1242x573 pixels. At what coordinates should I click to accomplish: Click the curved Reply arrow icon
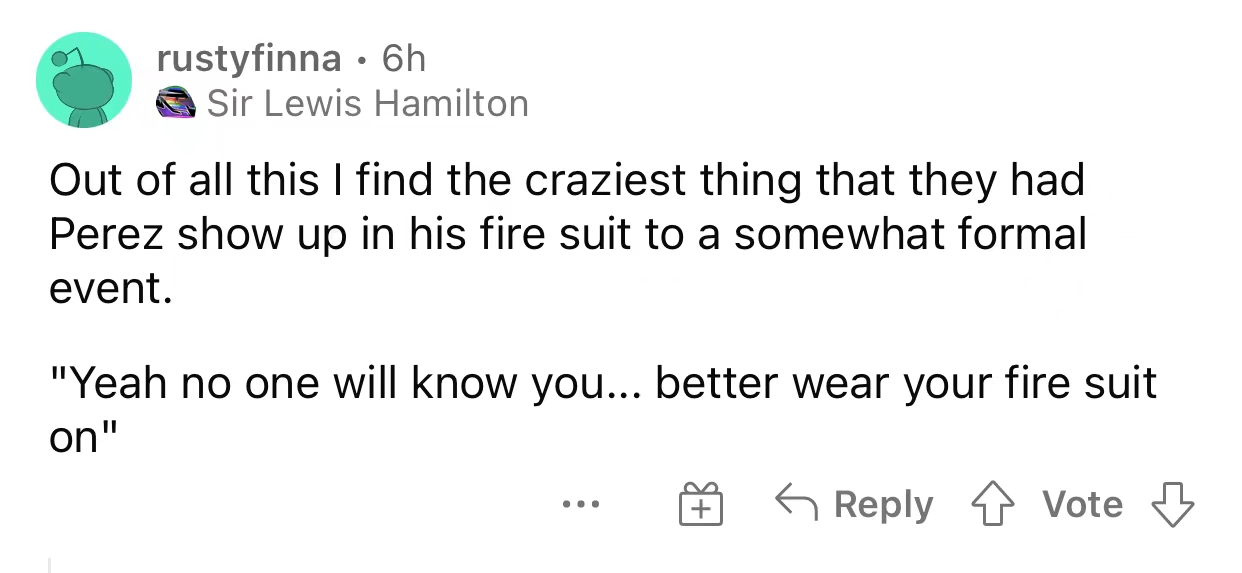pyautogui.click(x=795, y=504)
